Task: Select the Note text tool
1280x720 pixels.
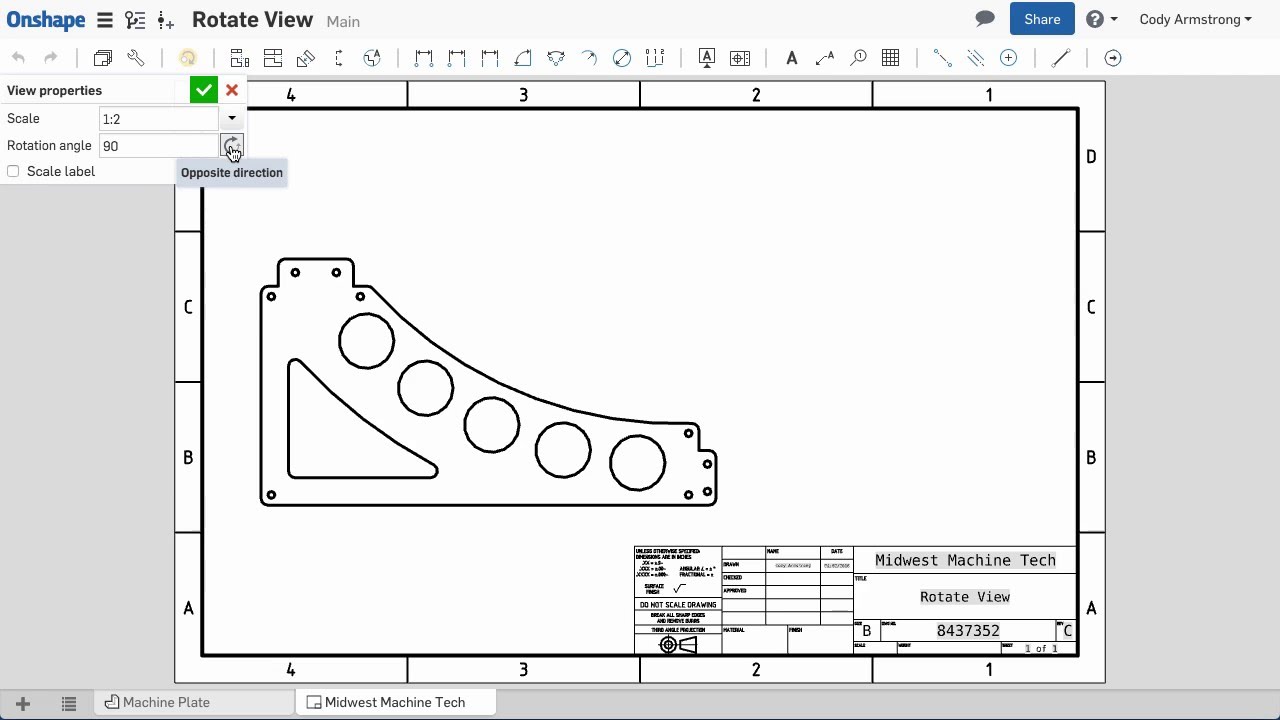Action: (x=791, y=58)
